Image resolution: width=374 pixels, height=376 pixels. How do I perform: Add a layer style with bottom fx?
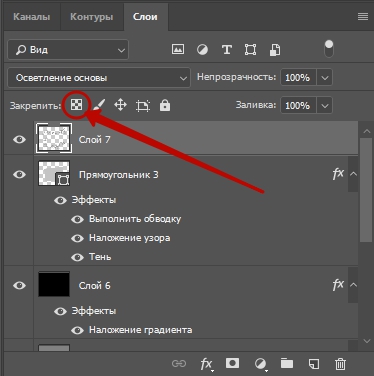(207, 364)
